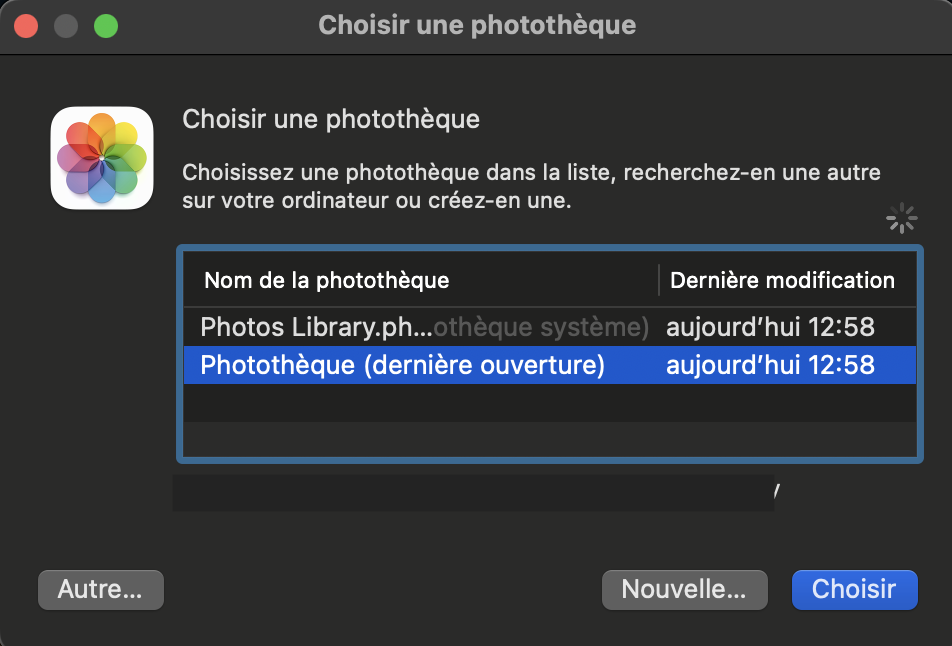The width and height of the screenshot is (952, 646).
Task: Click the green zoom window button
Action: tap(106, 25)
